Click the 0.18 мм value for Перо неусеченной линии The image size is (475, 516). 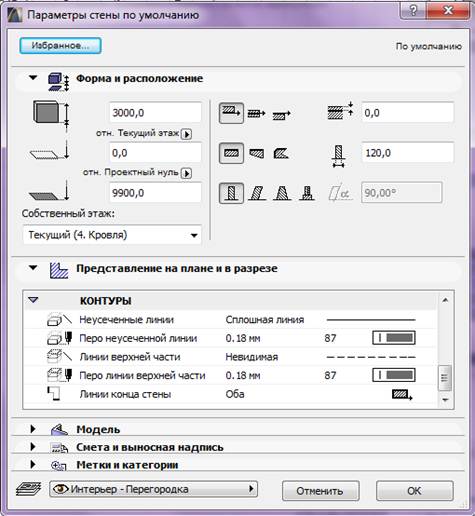(243, 338)
